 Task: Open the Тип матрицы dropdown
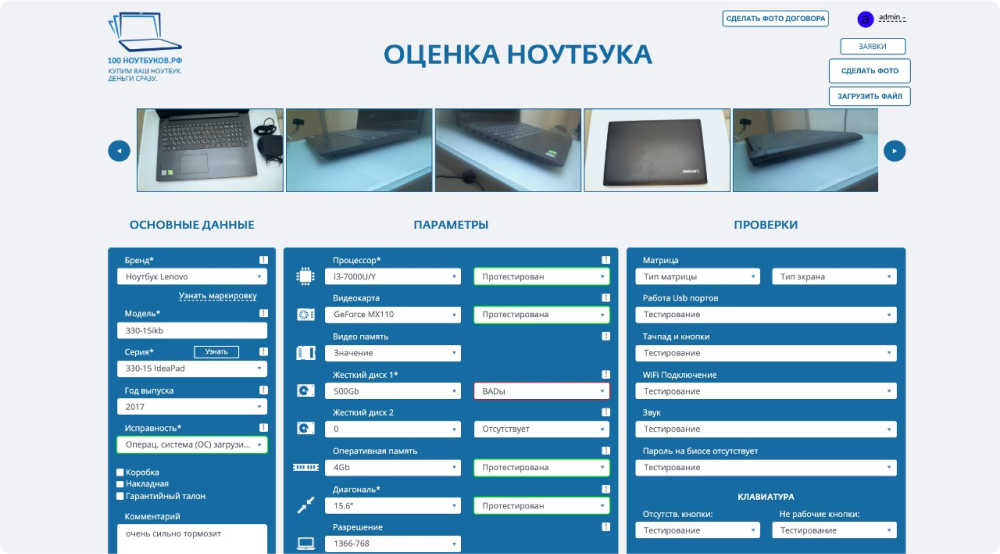click(x=698, y=277)
